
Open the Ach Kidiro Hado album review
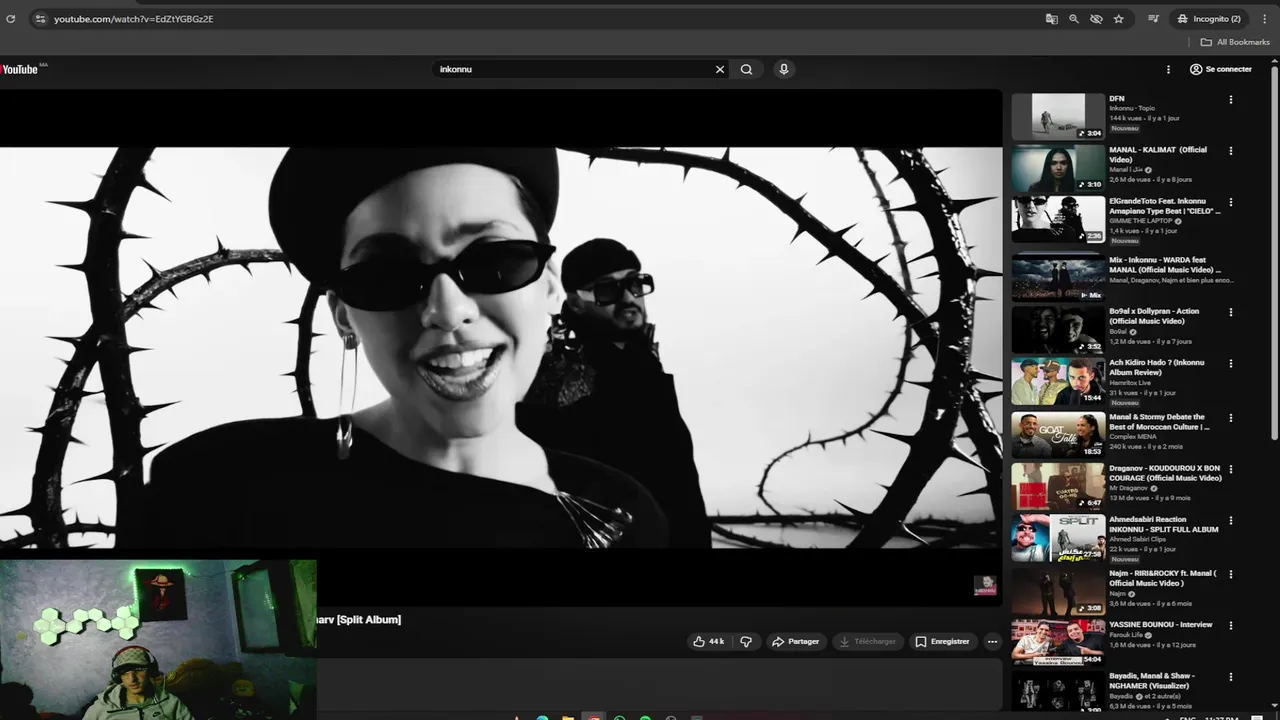1157,367
